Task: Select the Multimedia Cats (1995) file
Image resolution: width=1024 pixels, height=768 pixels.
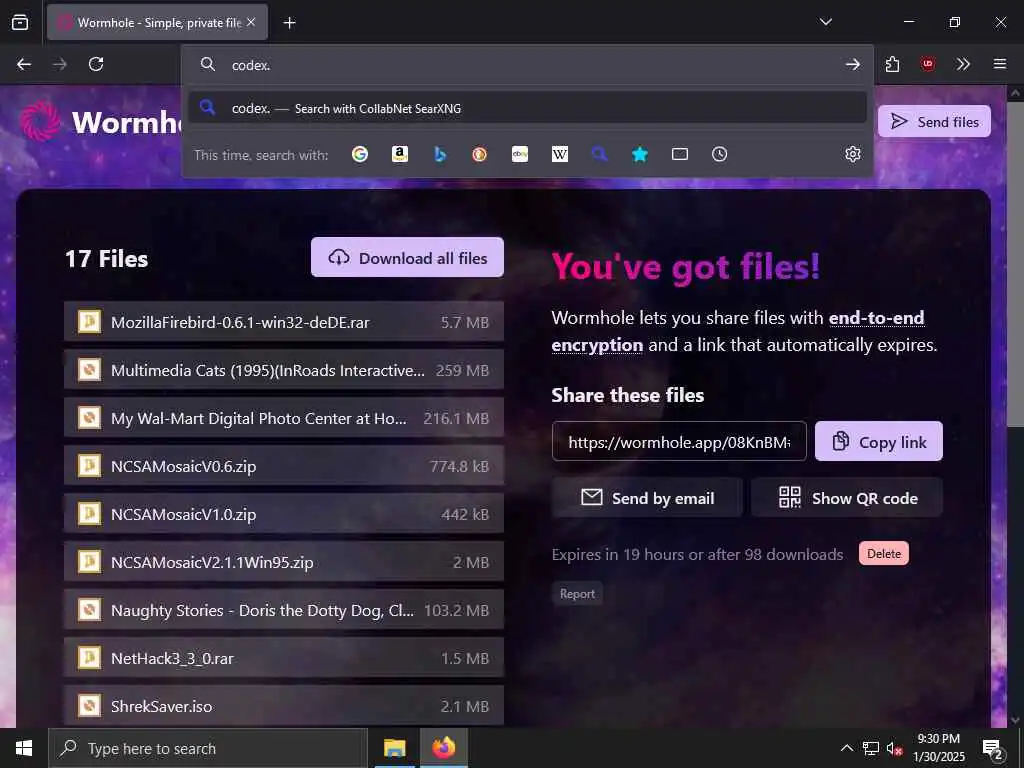Action: click(x=283, y=370)
